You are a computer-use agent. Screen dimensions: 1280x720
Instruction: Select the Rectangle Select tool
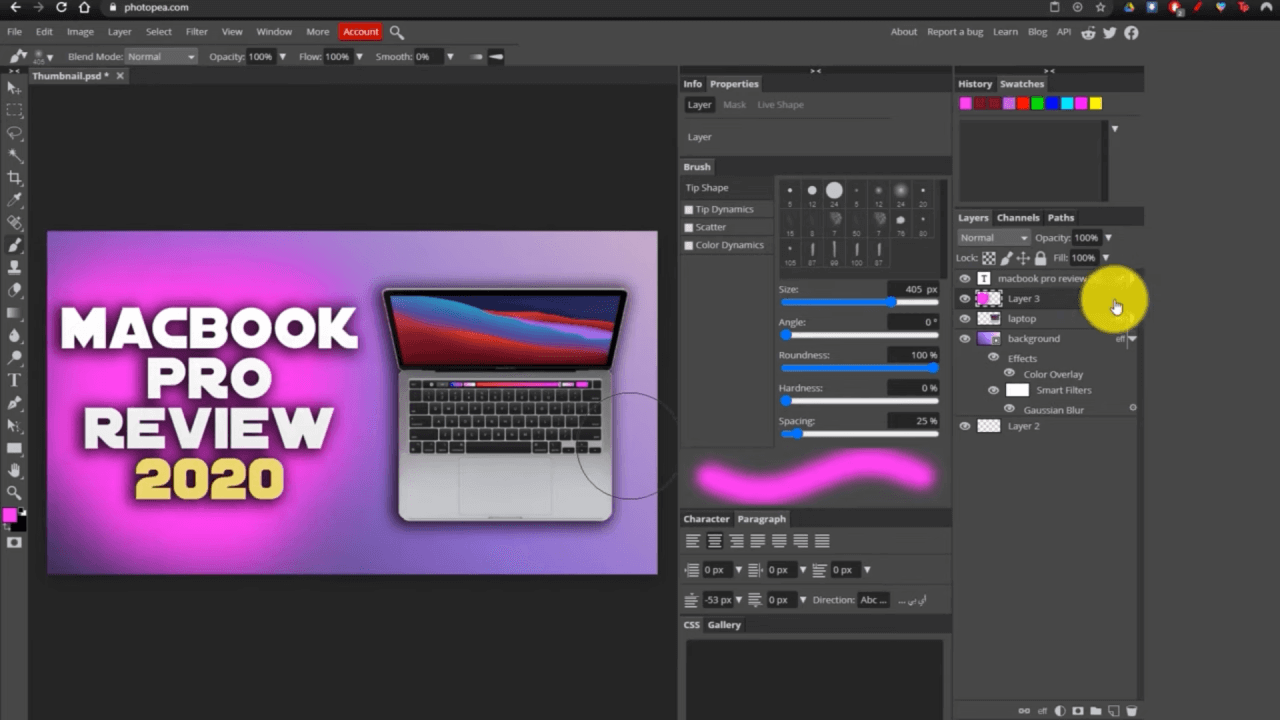(14, 110)
